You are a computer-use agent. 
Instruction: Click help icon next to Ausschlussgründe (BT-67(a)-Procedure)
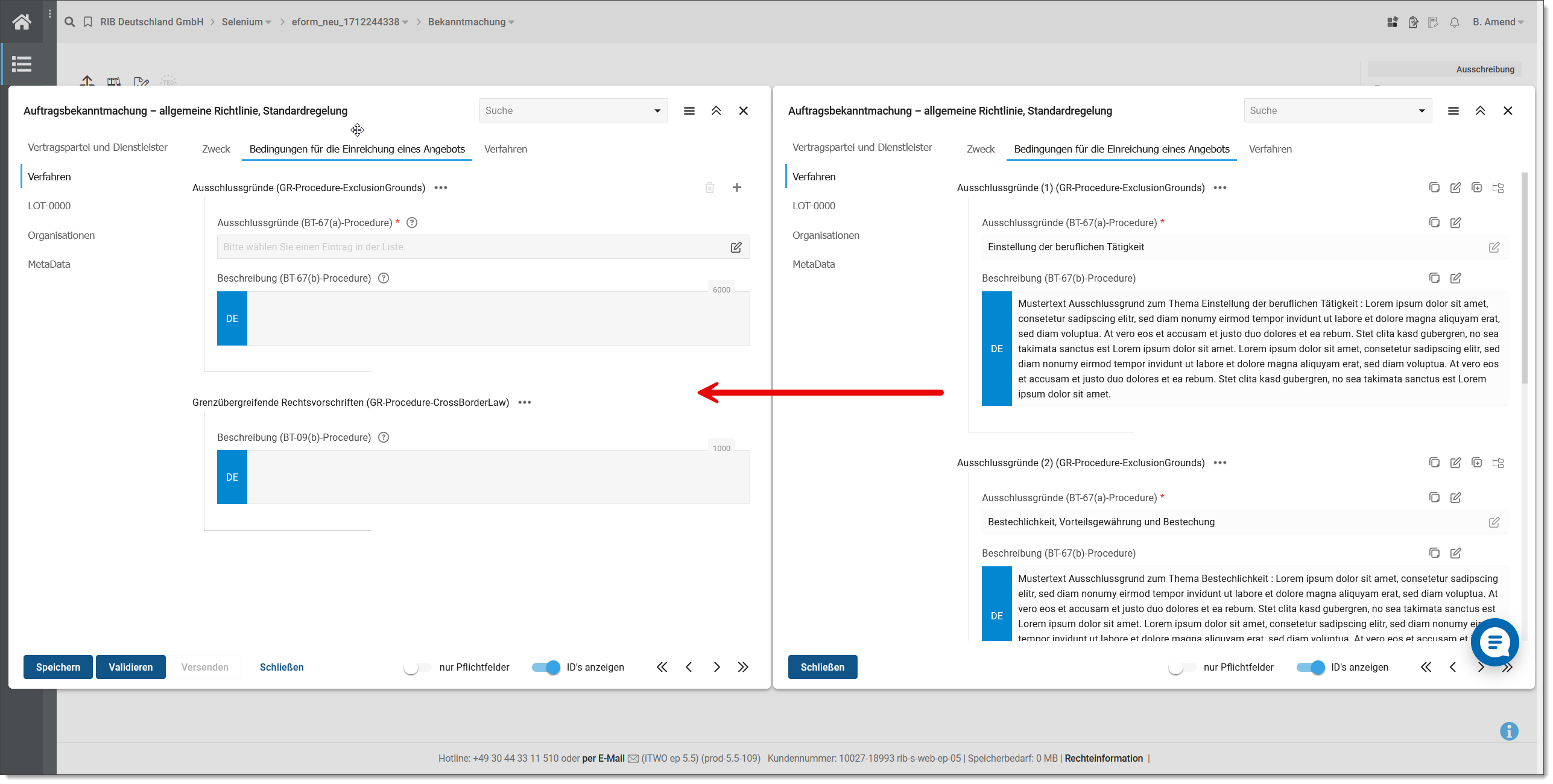pos(412,223)
